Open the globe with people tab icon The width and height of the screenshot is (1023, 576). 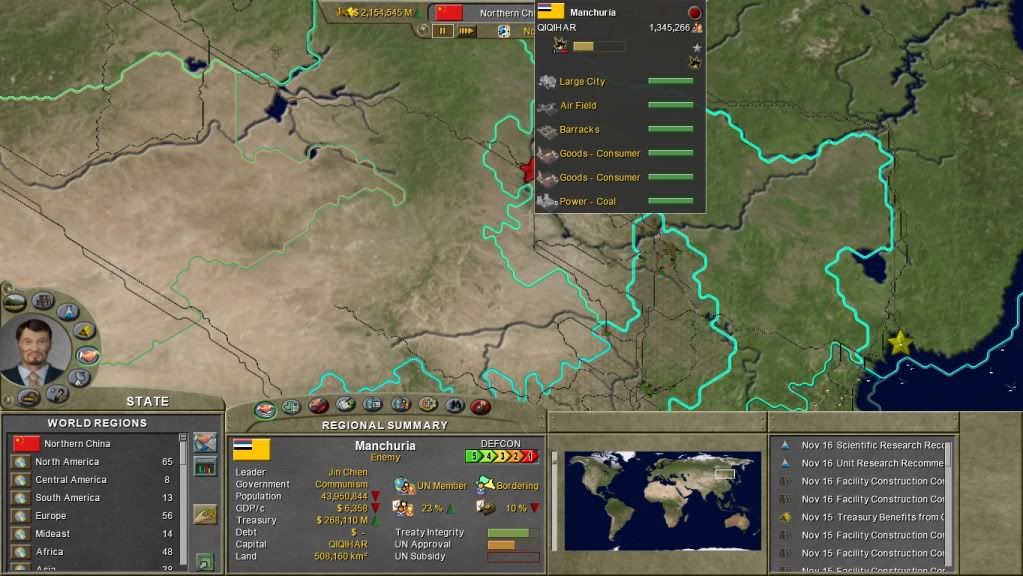point(400,405)
